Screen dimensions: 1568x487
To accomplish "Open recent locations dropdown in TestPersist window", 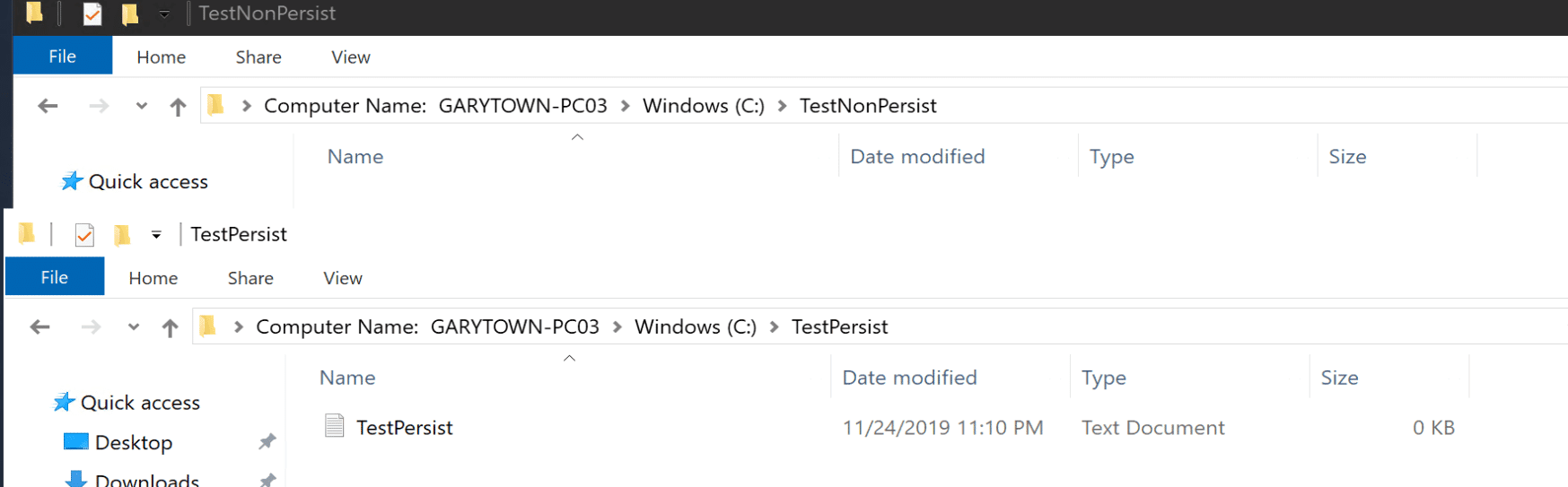I will coord(134,327).
